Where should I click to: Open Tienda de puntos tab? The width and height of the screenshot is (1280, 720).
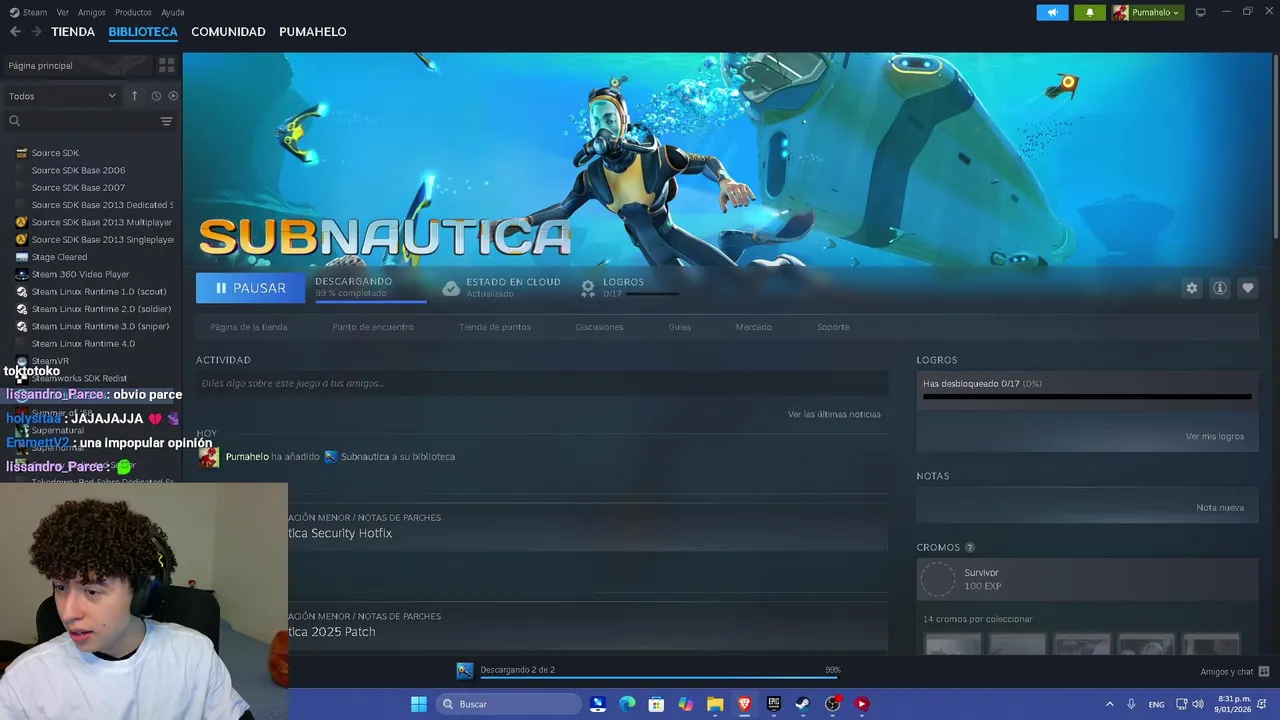495,327
